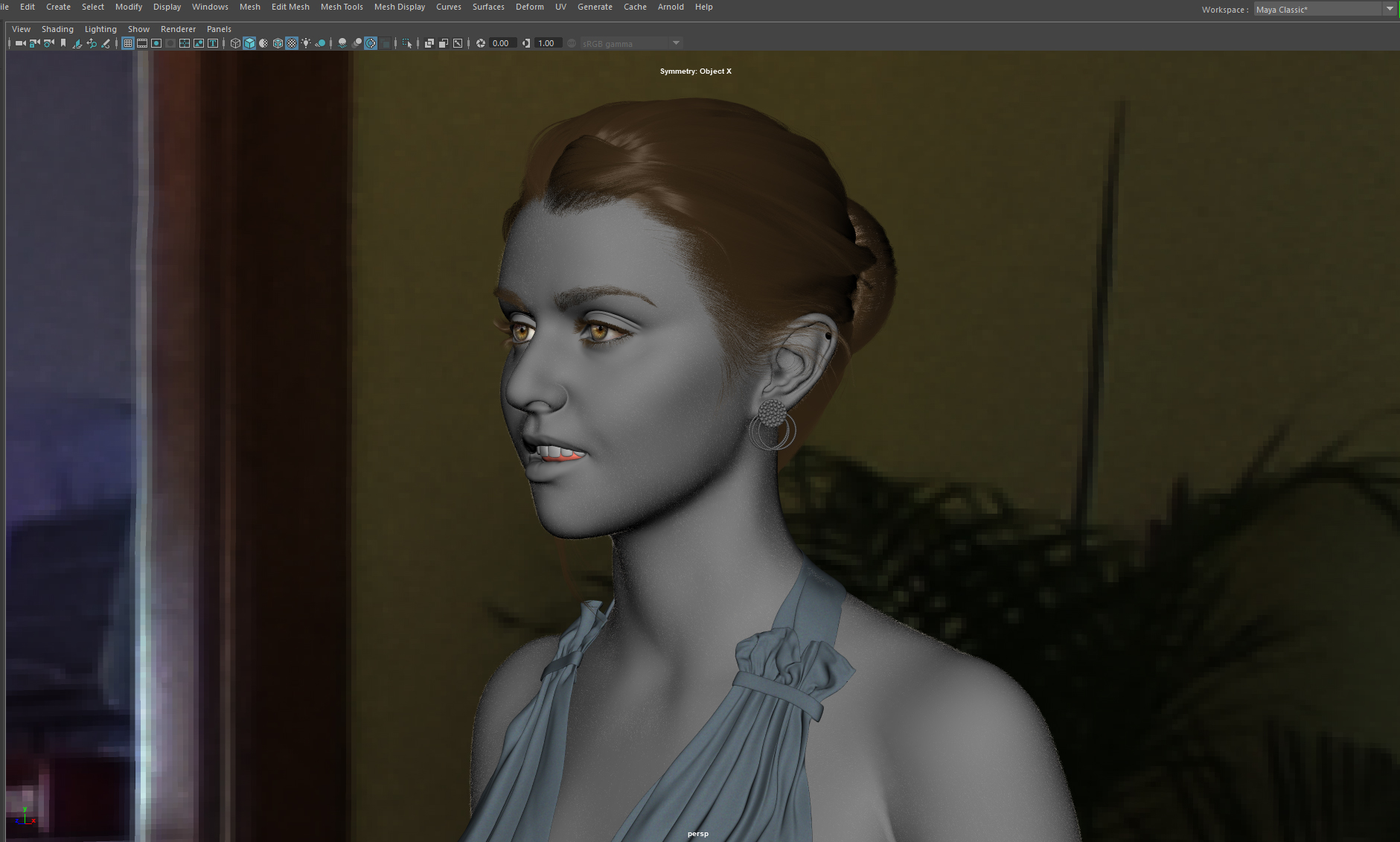
Task: Click the Select Camera icon
Action: point(21,43)
